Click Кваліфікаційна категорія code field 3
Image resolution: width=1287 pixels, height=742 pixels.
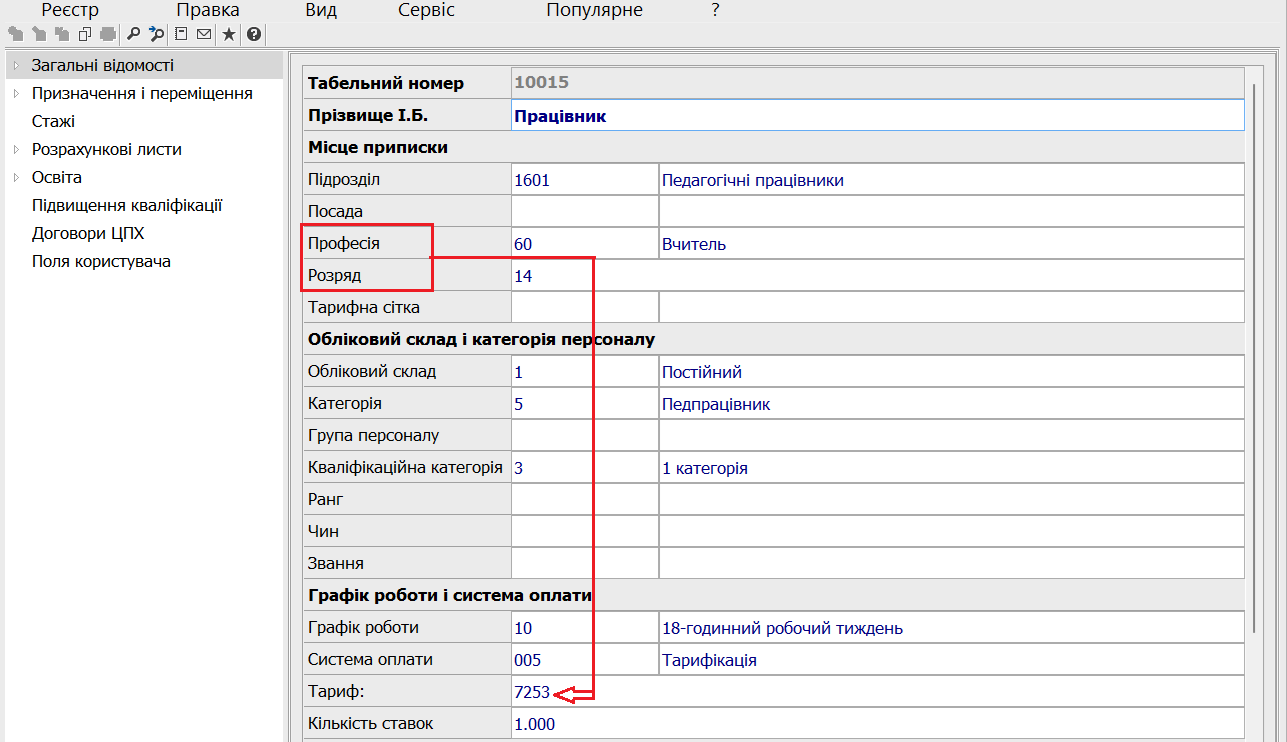click(x=584, y=468)
